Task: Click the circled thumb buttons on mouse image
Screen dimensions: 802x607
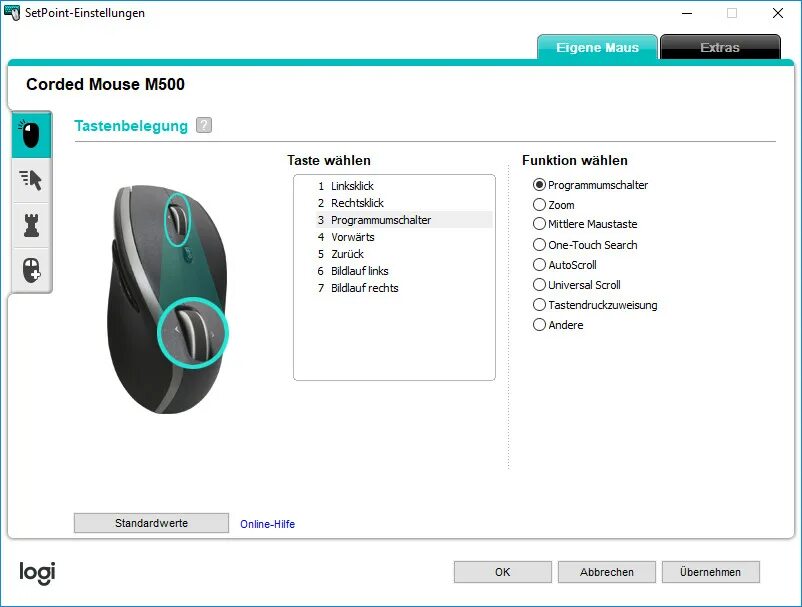Action: point(192,333)
